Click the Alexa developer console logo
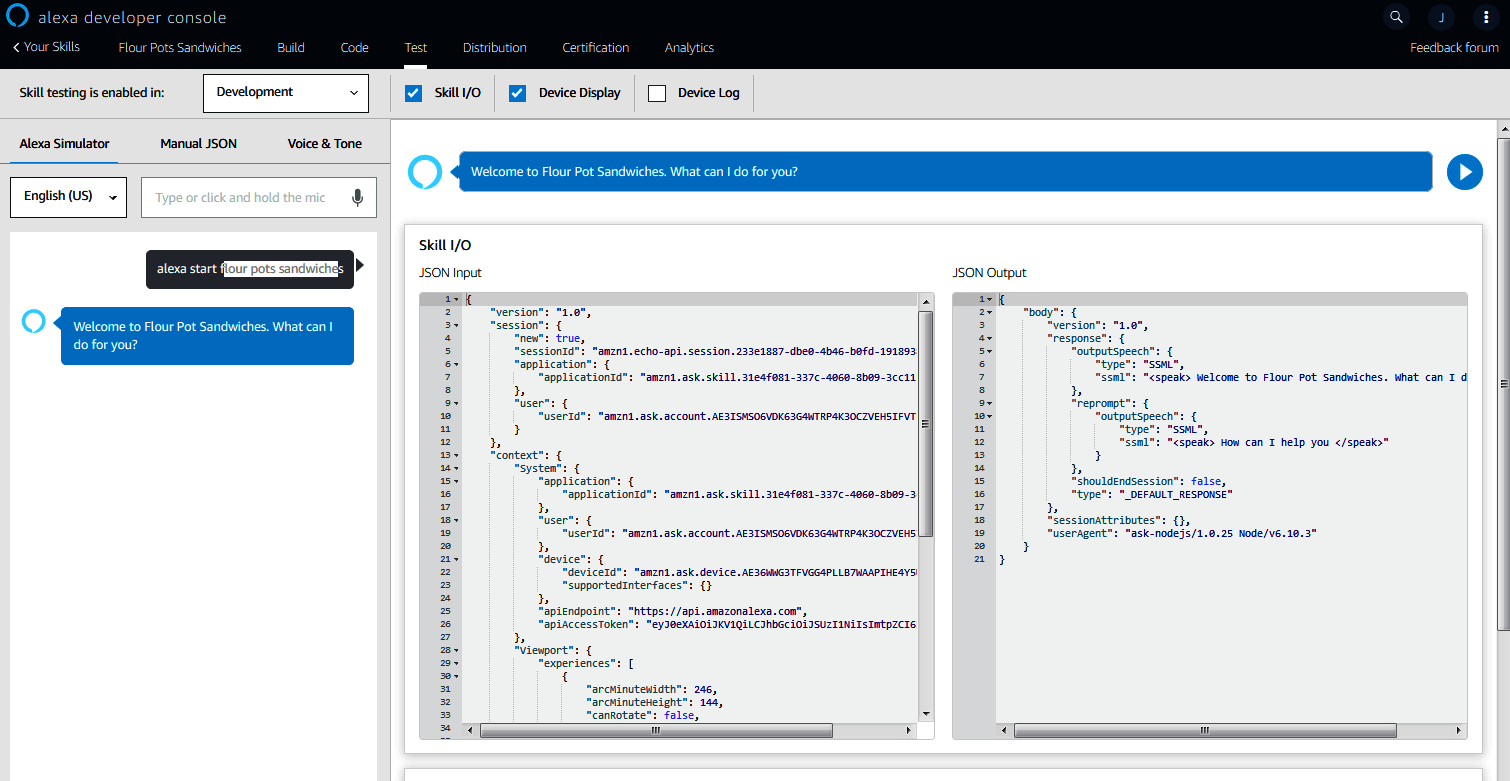 [16, 16]
